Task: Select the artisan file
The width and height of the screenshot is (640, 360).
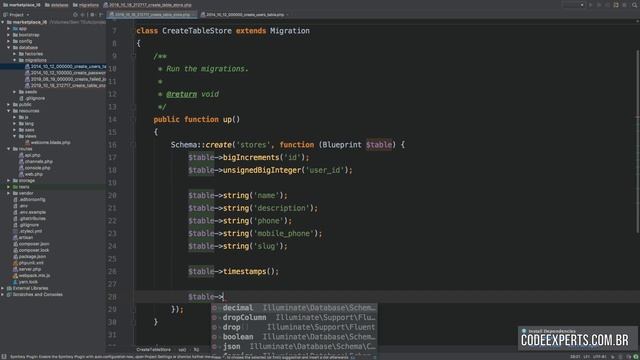Action: [23, 238]
